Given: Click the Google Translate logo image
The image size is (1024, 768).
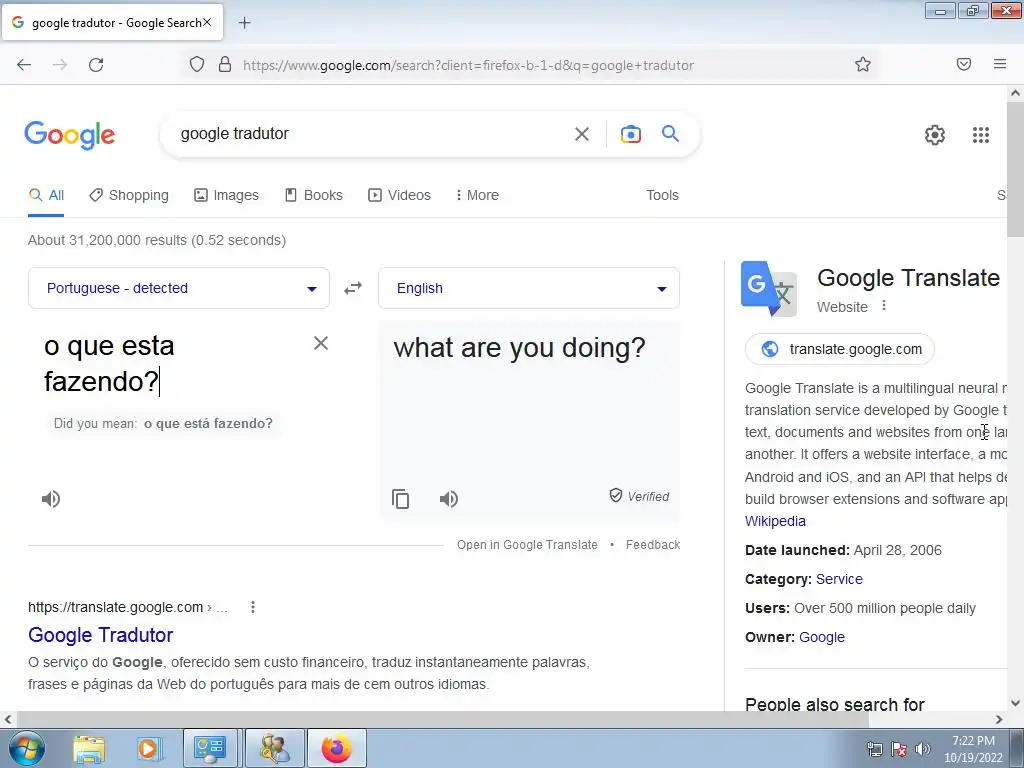Looking at the screenshot, I should click(x=769, y=289).
